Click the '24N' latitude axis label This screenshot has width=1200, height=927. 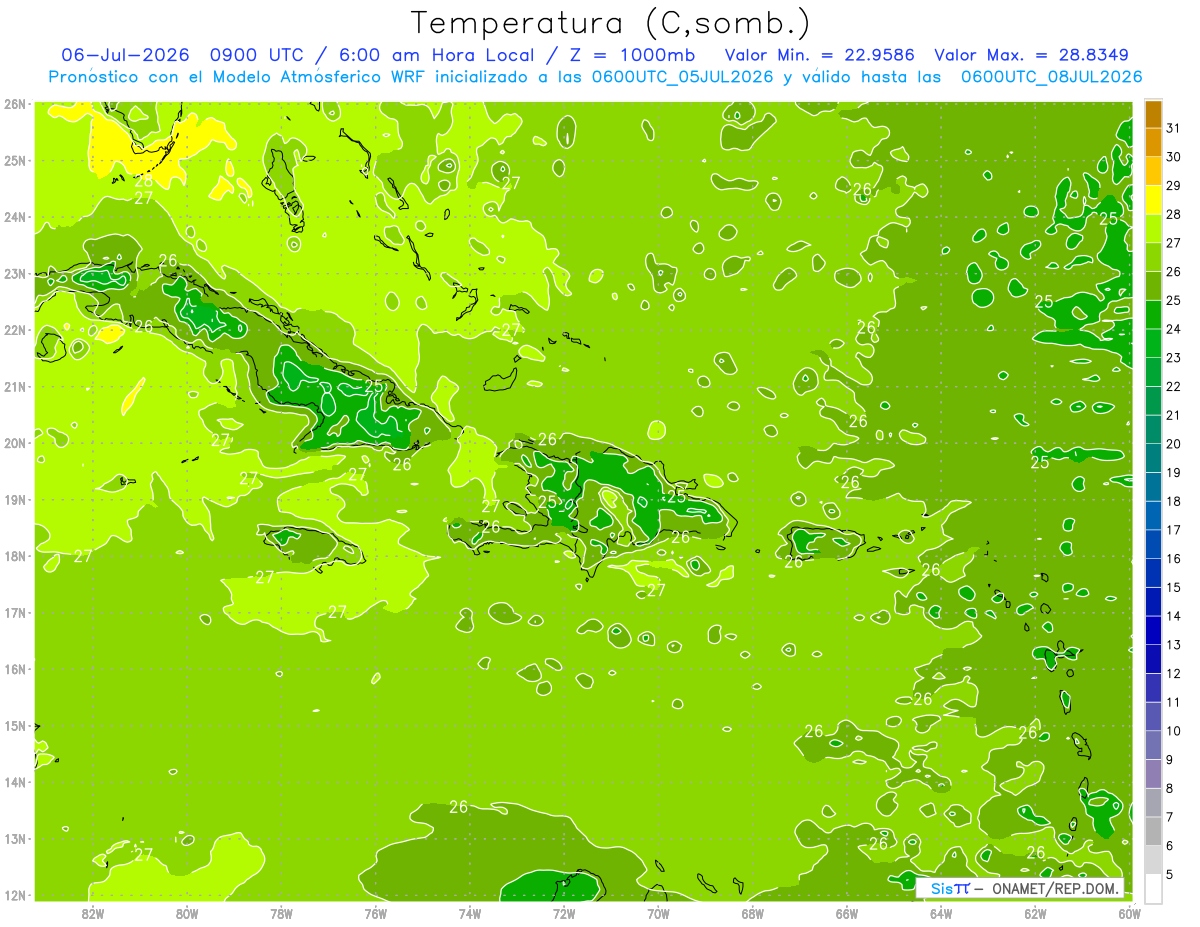click(14, 216)
